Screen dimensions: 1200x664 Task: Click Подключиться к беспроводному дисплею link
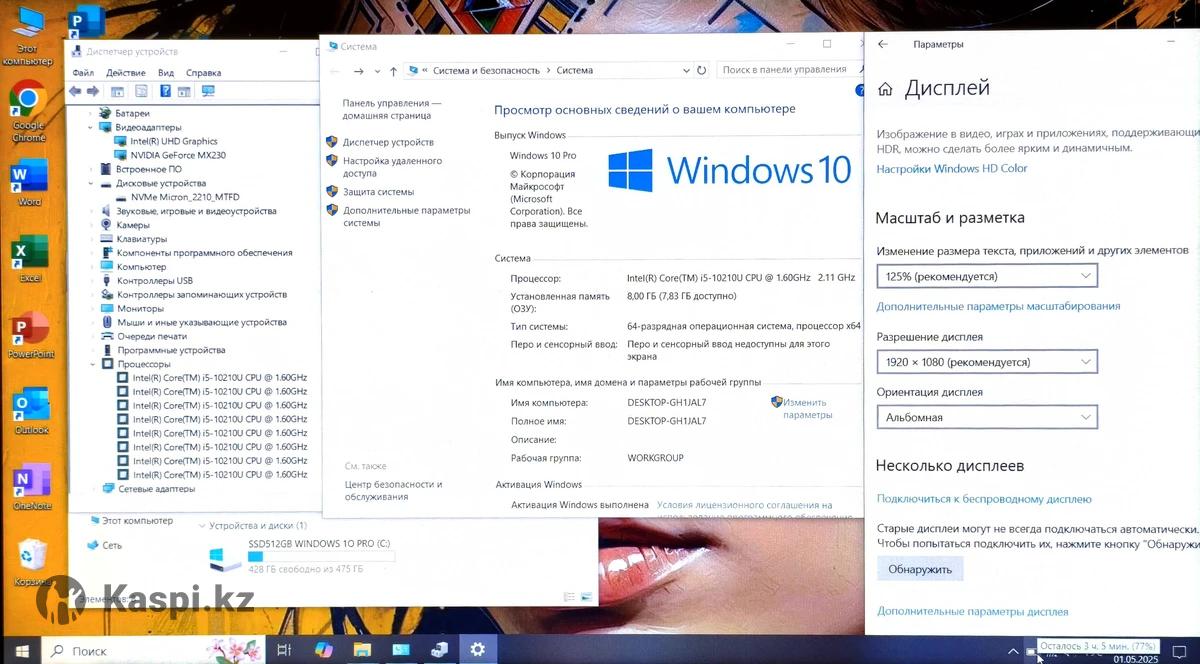(x=984, y=498)
